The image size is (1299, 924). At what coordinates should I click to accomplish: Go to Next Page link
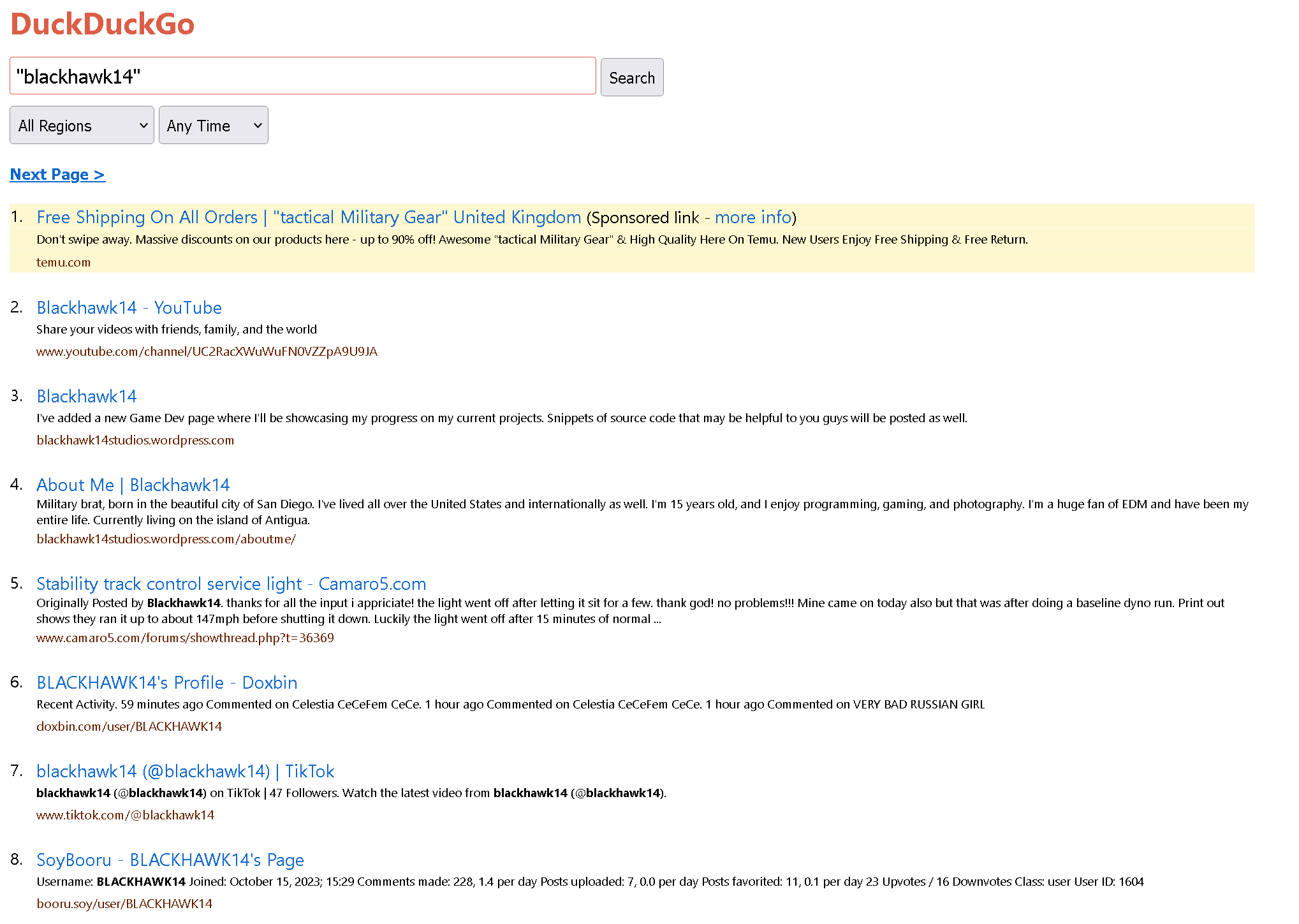click(57, 174)
